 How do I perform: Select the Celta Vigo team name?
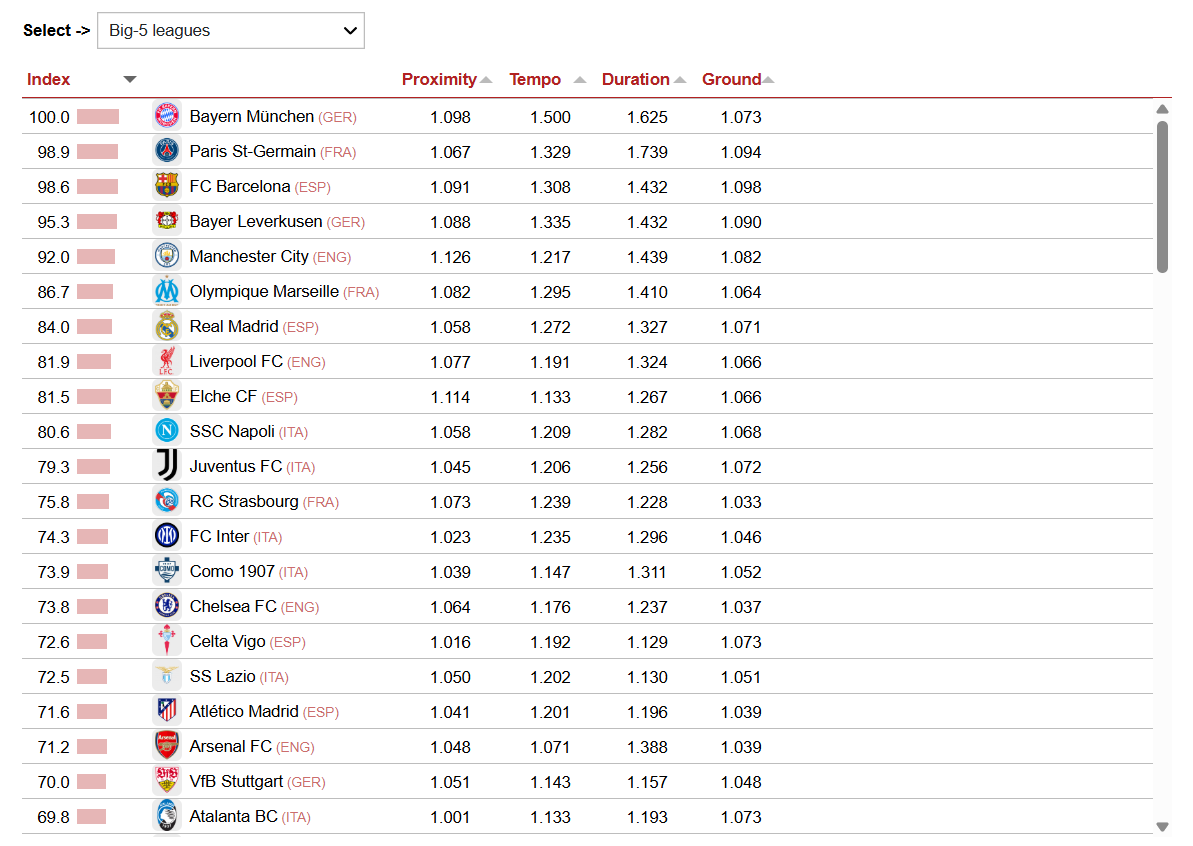coord(227,641)
